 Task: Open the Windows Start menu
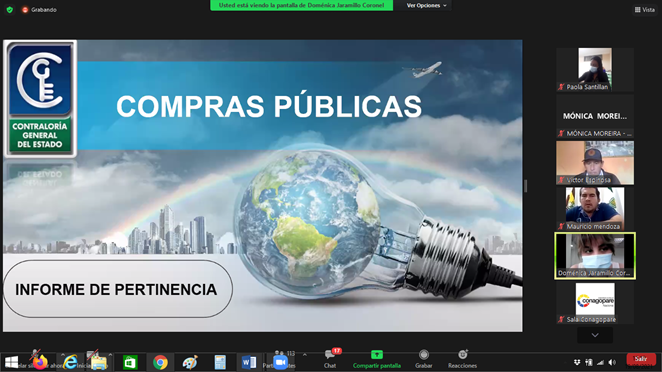[11, 362]
